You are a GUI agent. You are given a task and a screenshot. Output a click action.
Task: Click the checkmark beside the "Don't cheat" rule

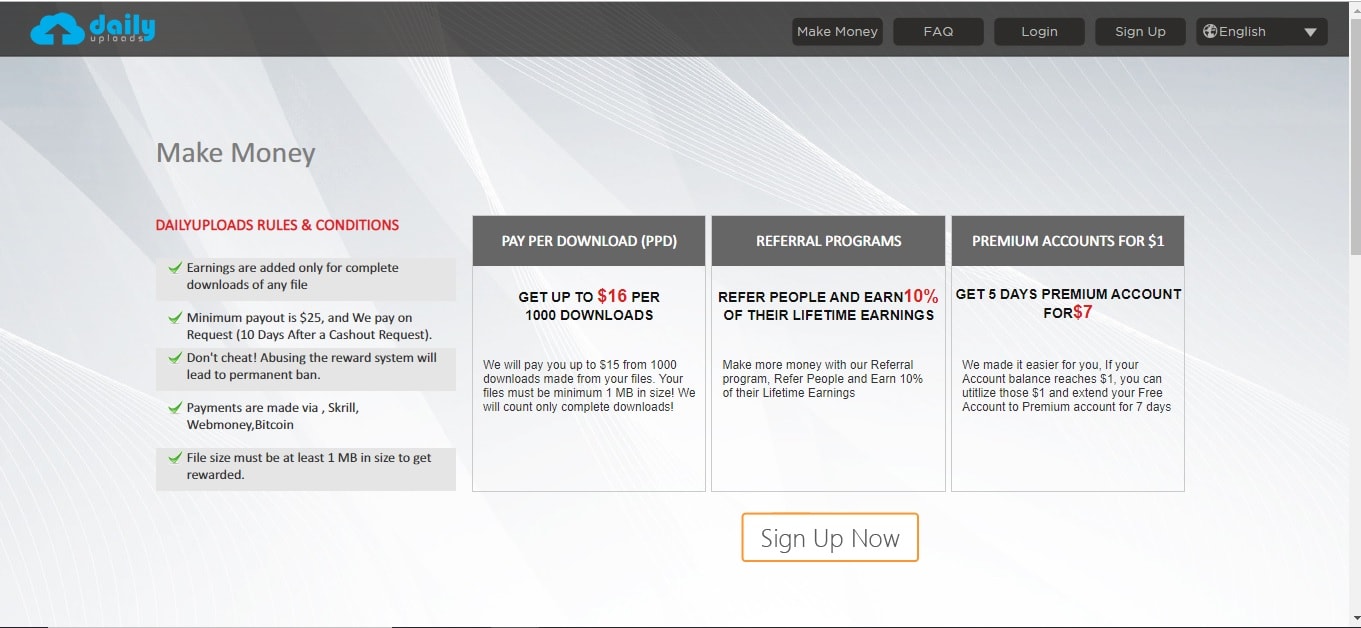[x=175, y=358]
